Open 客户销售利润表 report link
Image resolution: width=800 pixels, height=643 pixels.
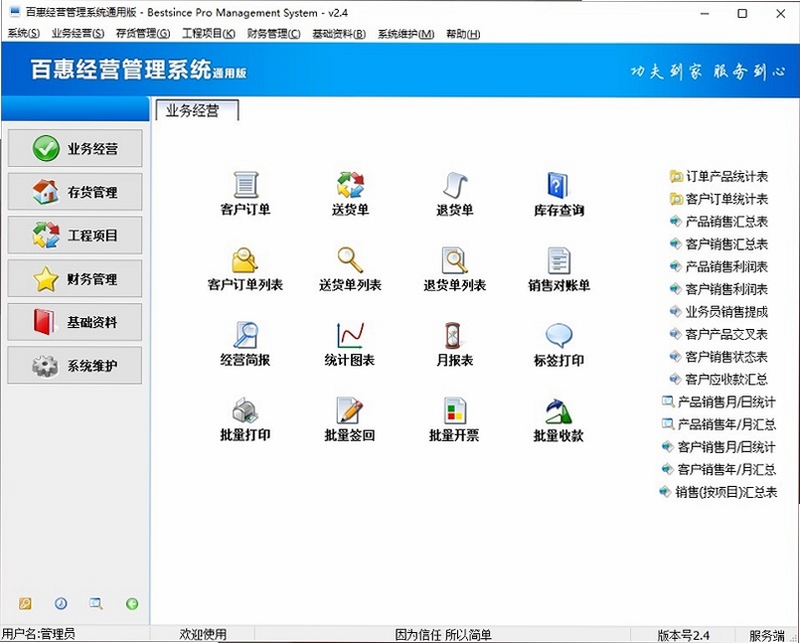tap(719, 289)
